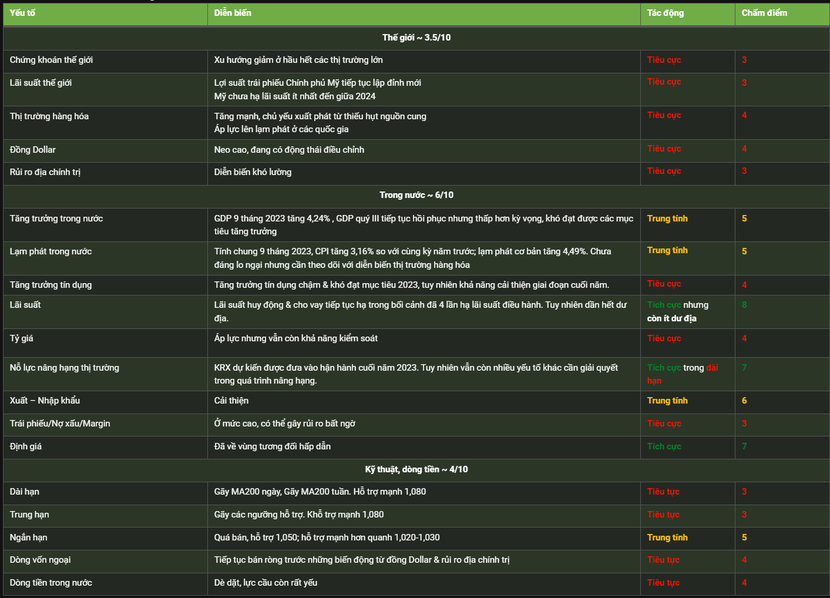Click the 'Dòng vốn ngoại' row label

[x=40, y=560]
